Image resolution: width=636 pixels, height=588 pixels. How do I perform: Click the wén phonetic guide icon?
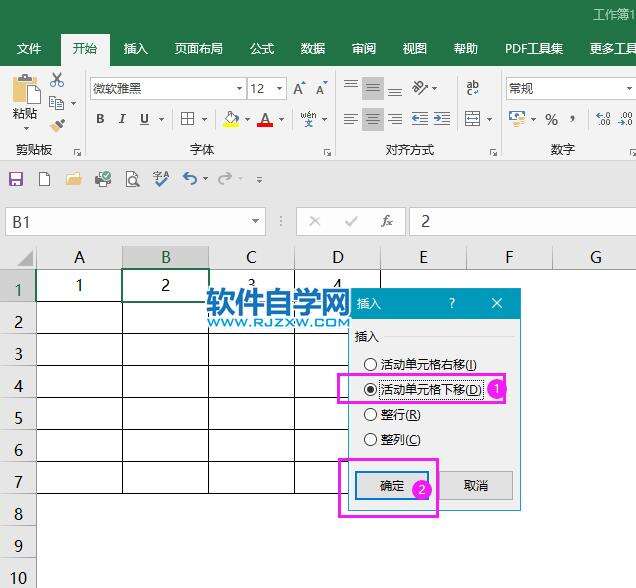[x=309, y=119]
